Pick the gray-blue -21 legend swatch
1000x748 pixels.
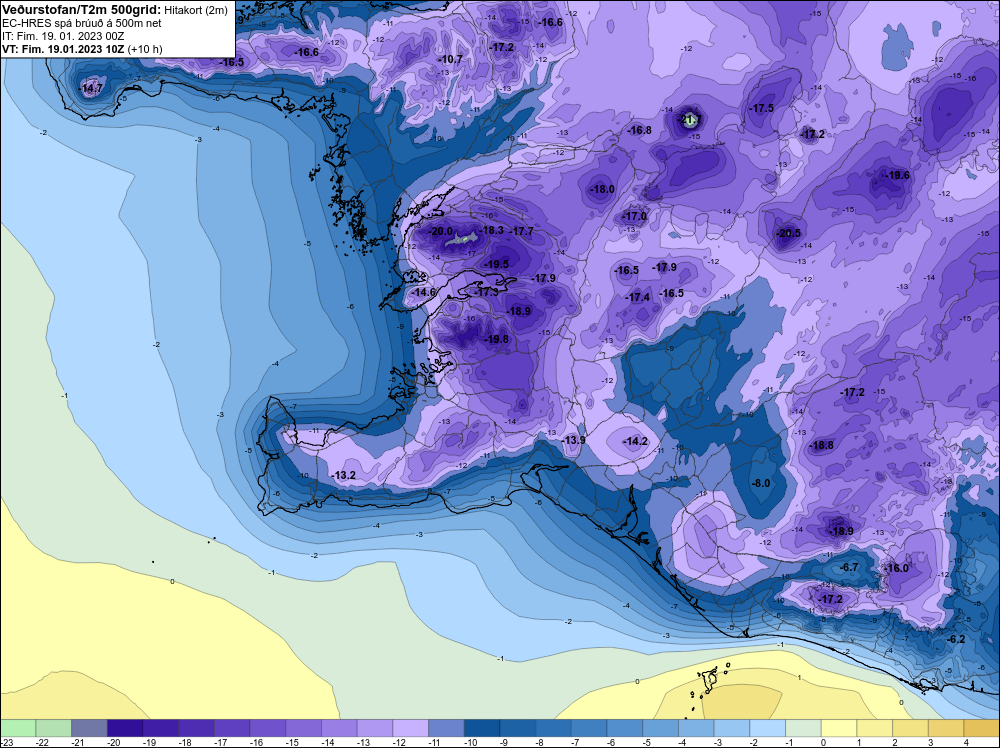89,728
